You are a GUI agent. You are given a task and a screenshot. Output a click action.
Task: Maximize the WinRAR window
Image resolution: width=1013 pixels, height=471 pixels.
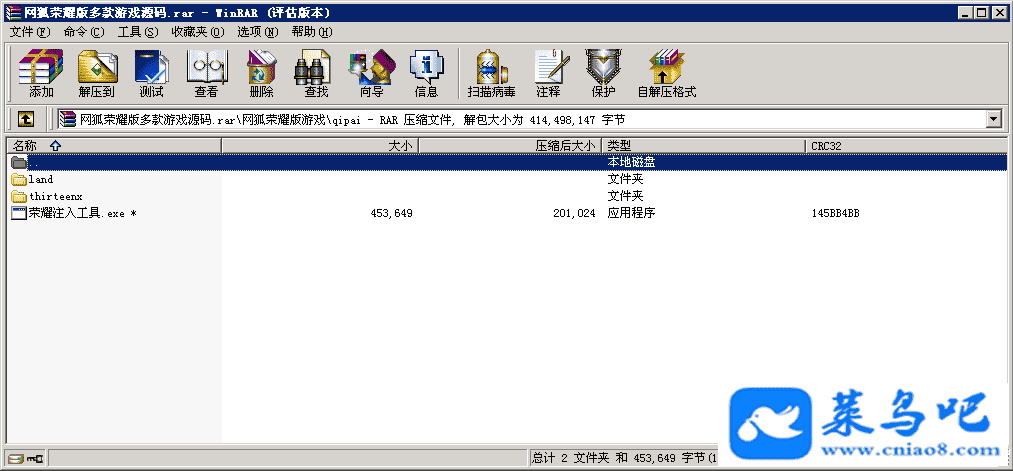(x=981, y=13)
